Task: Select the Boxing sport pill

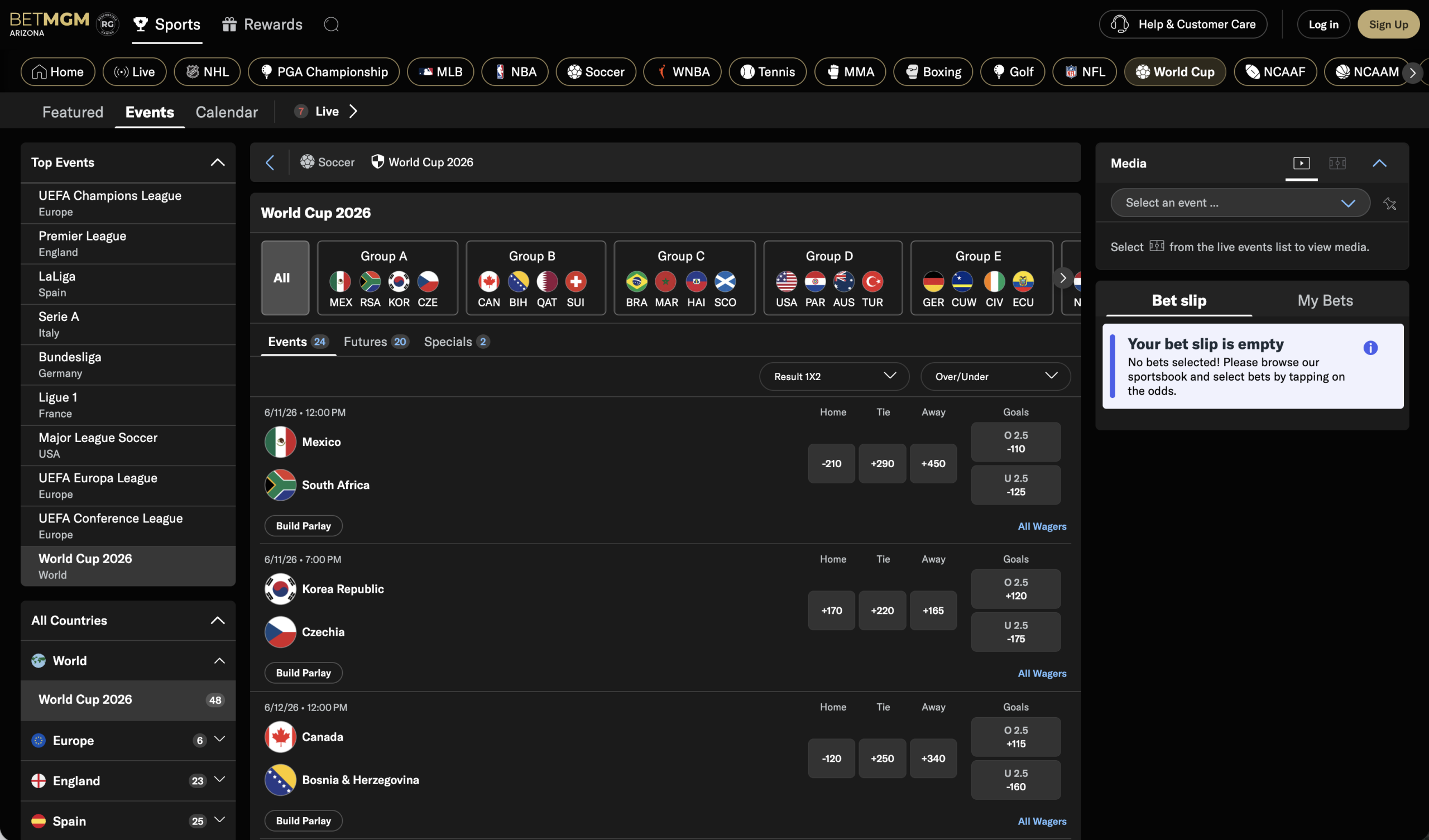Action: (x=933, y=71)
